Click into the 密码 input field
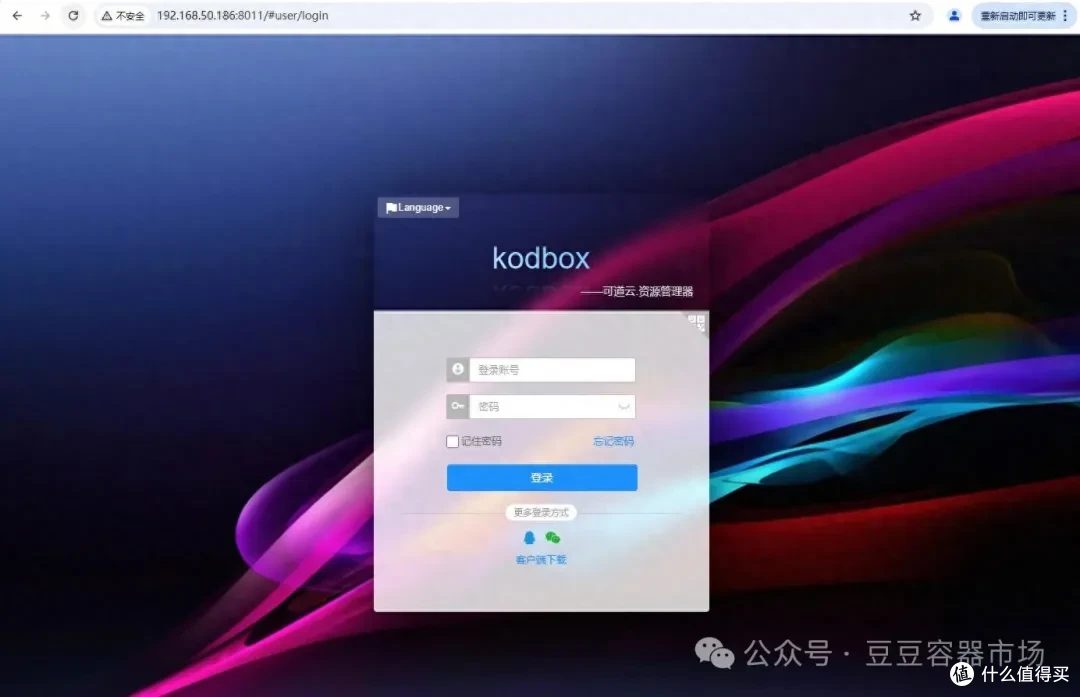This screenshot has width=1080, height=697. click(x=540, y=407)
